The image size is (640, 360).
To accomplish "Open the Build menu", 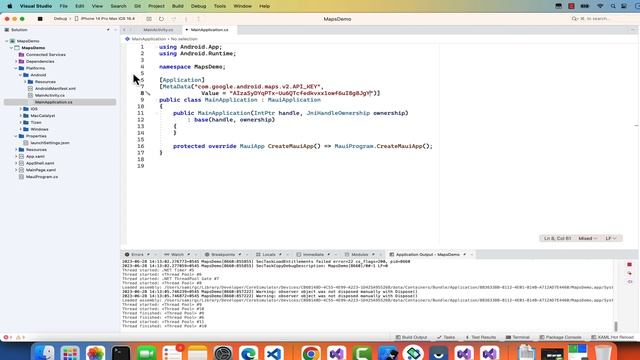I will coord(178,6).
